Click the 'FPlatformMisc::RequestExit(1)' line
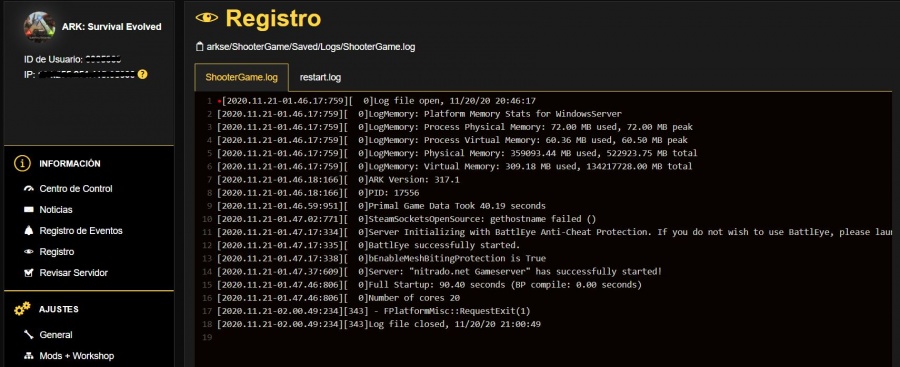The height and width of the screenshot is (367, 900). tap(374, 311)
